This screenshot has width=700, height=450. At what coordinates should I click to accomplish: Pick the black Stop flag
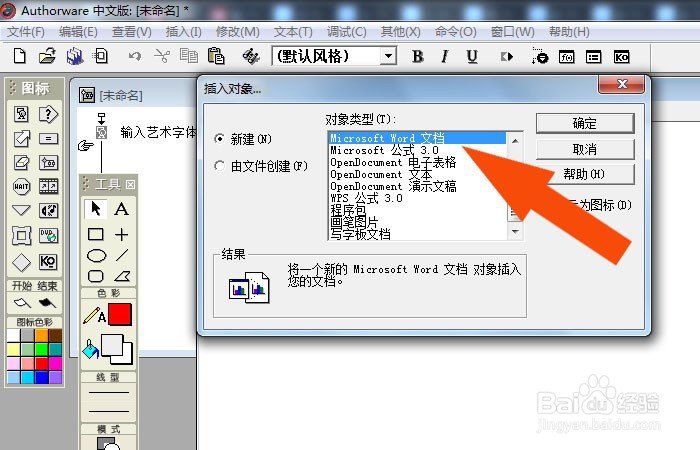click(47, 303)
